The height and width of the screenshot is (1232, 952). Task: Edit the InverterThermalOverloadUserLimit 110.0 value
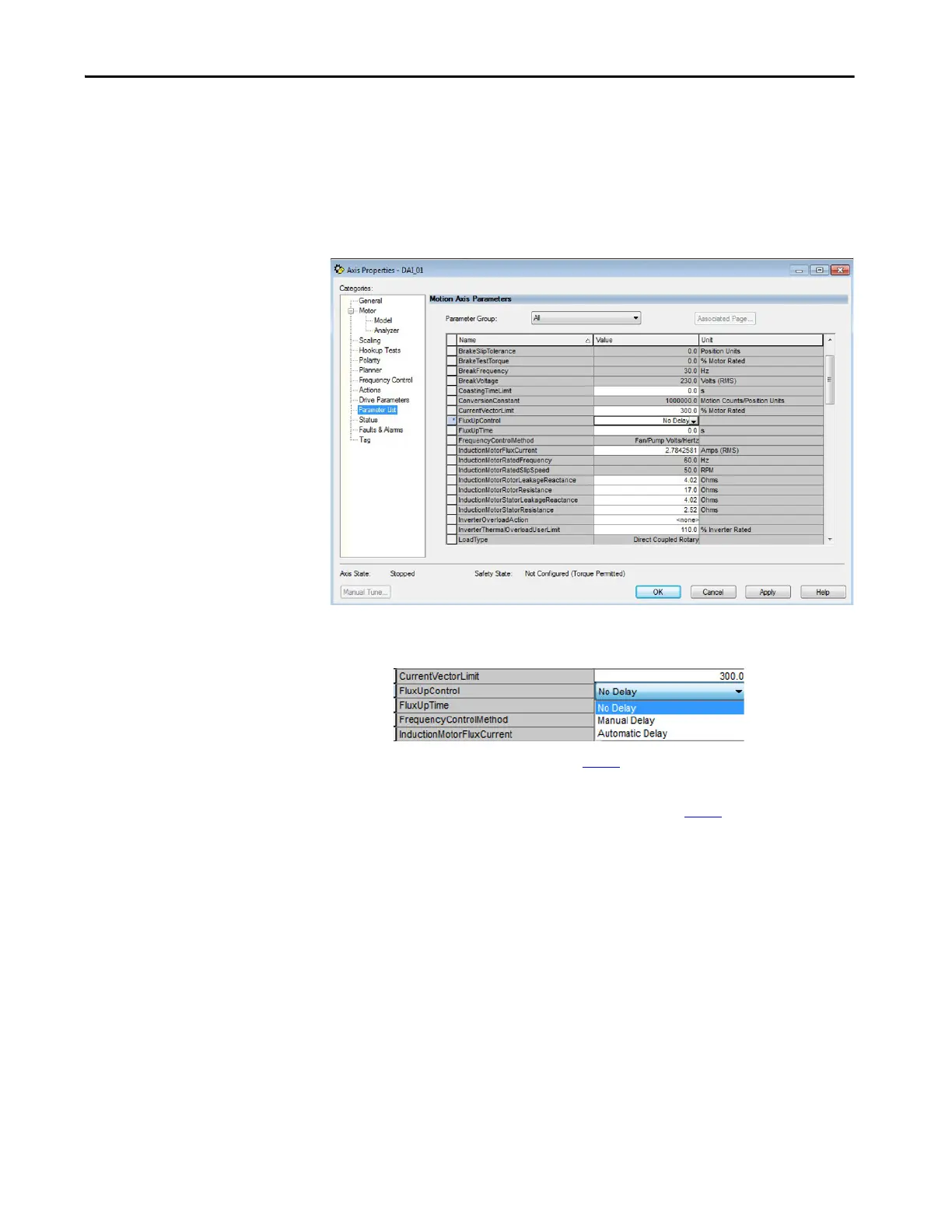point(646,530)
